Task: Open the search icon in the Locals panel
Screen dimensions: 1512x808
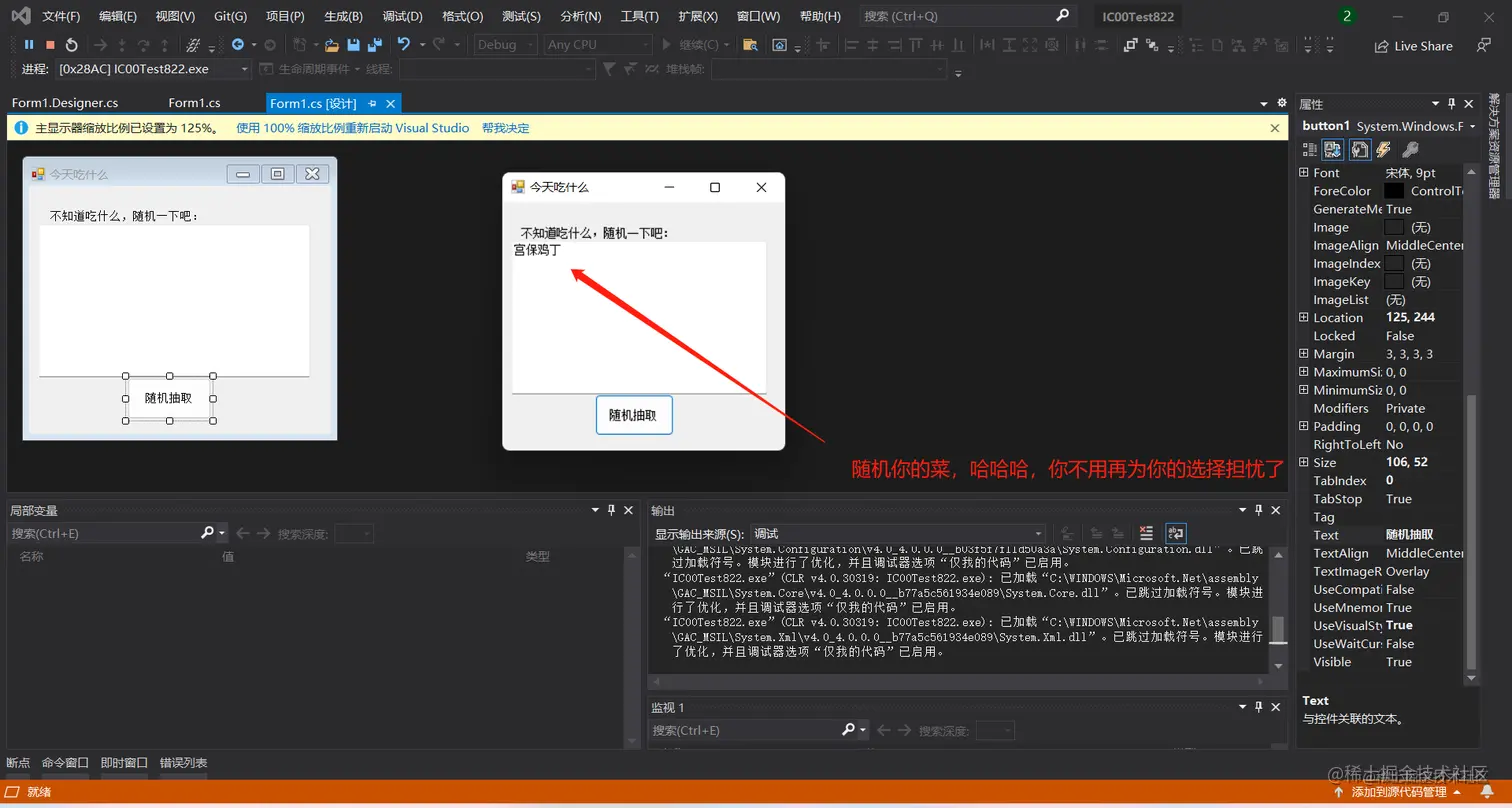Action: click(x=207, y=533)
